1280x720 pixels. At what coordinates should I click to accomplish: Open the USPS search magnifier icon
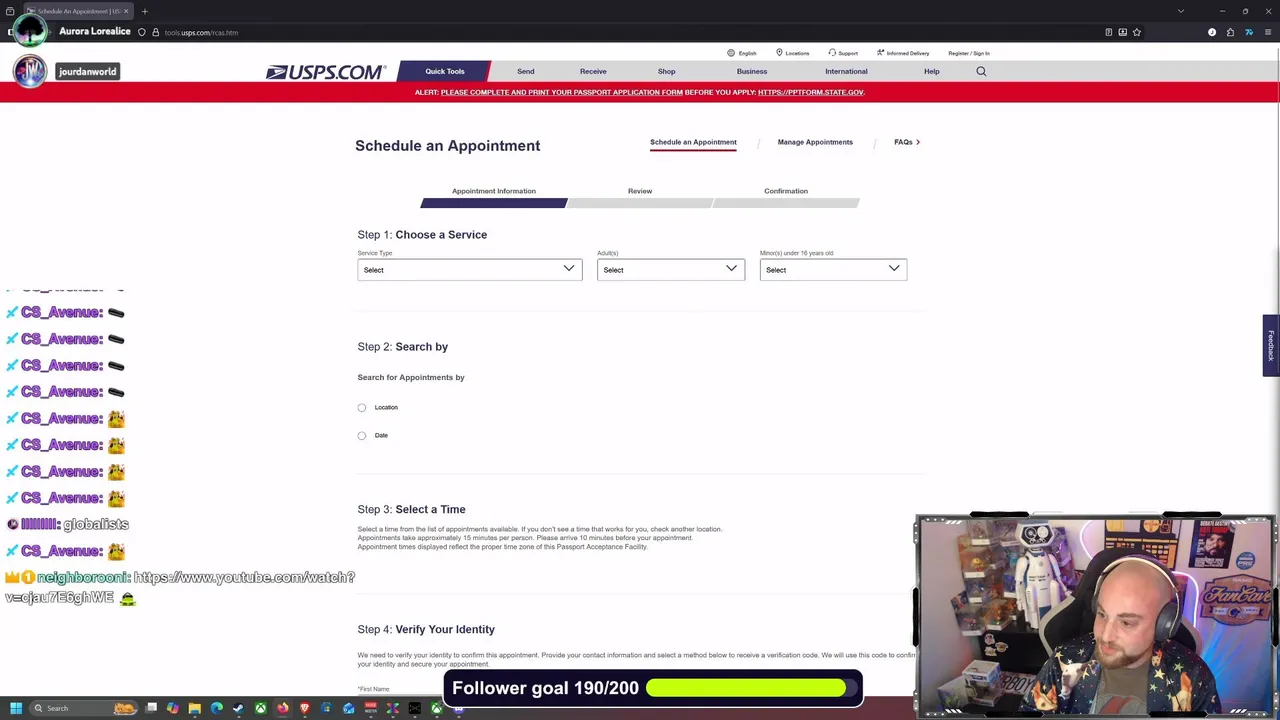(x=981, y=71)
